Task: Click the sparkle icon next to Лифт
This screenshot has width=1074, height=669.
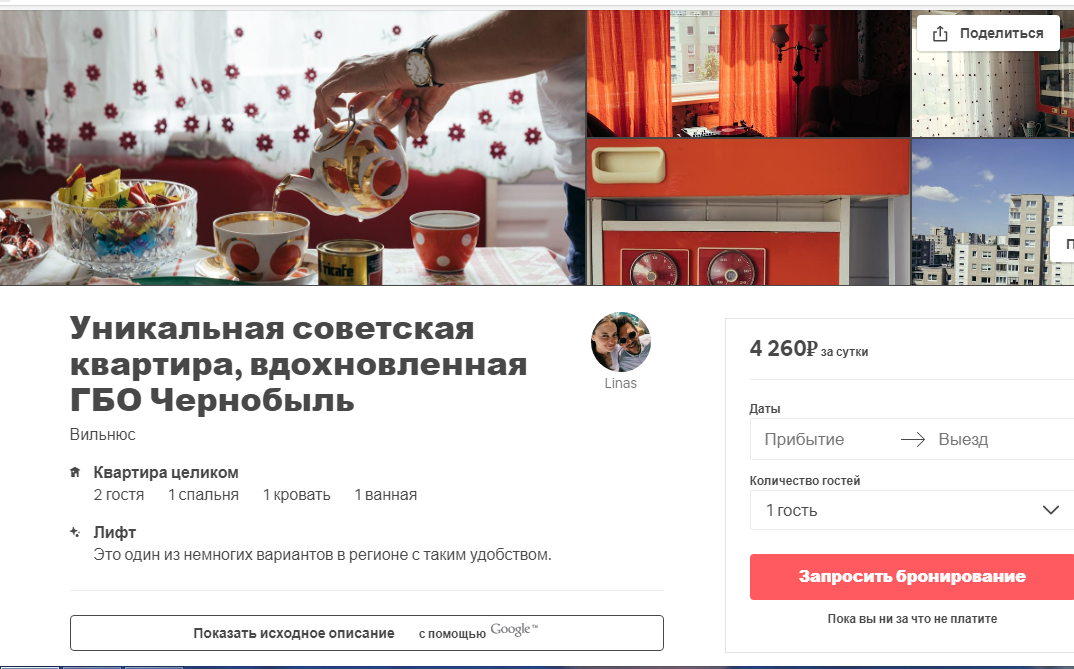Action: (x=75, y=532)
